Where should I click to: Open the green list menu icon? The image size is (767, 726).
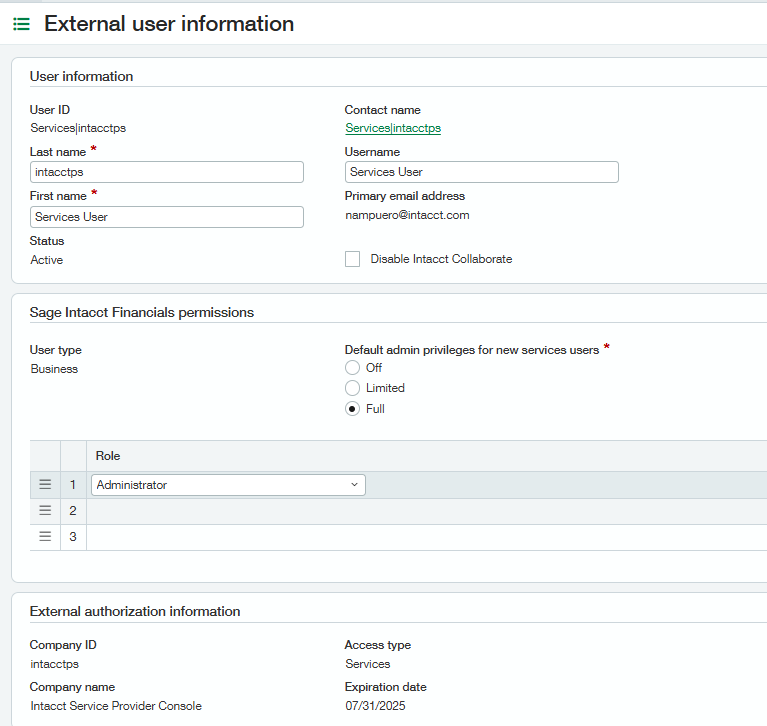[21, 23]
